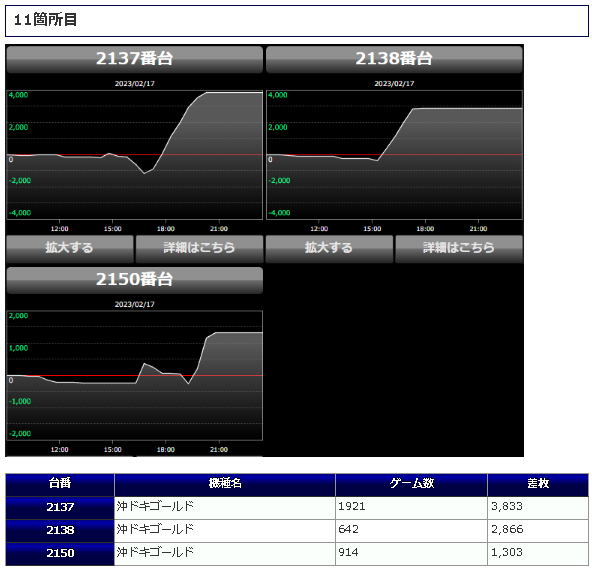Select table row number 2138

pyautogui.click(x=297, y=531)
